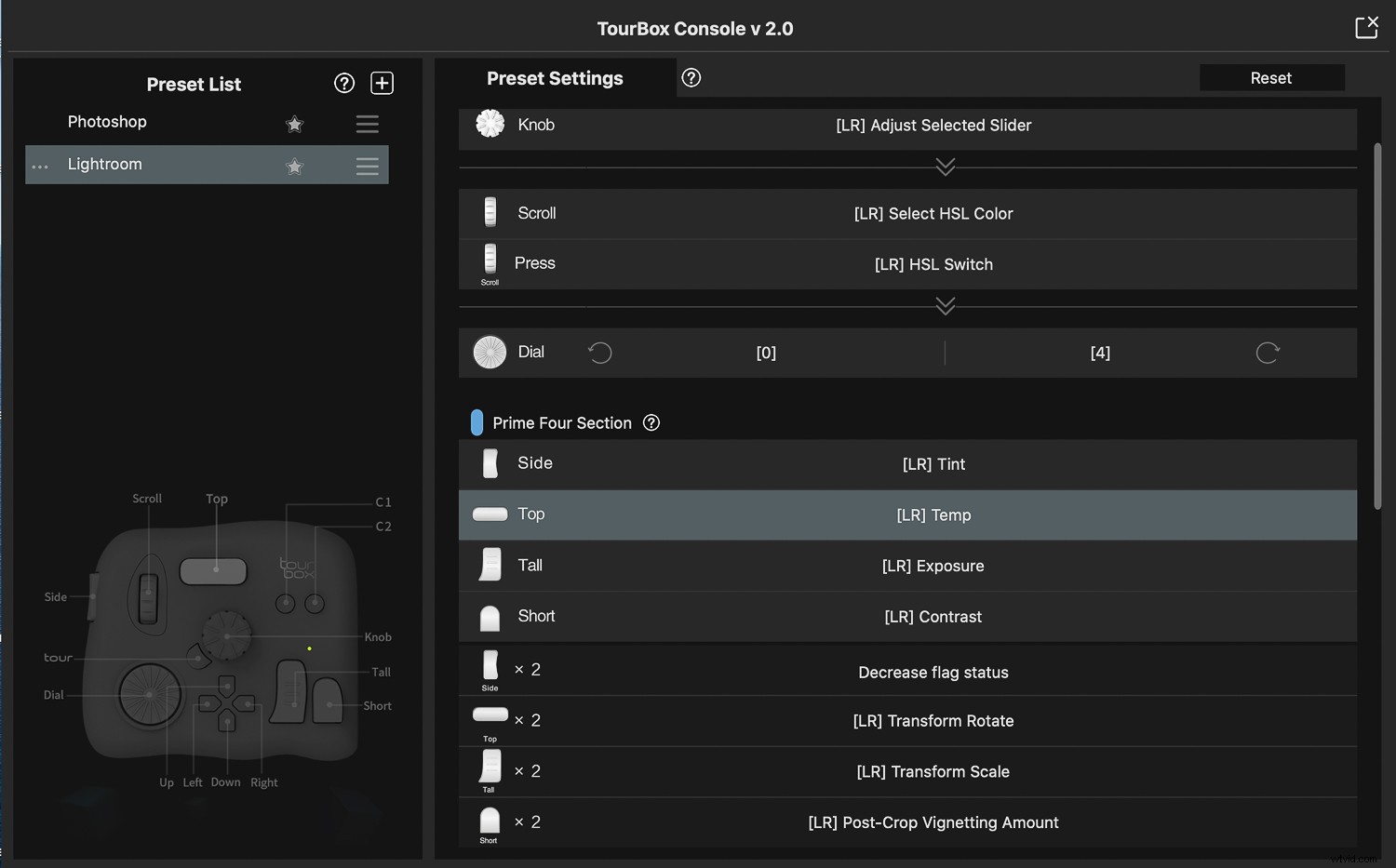Click the Reset button

tap(1271, 78)
